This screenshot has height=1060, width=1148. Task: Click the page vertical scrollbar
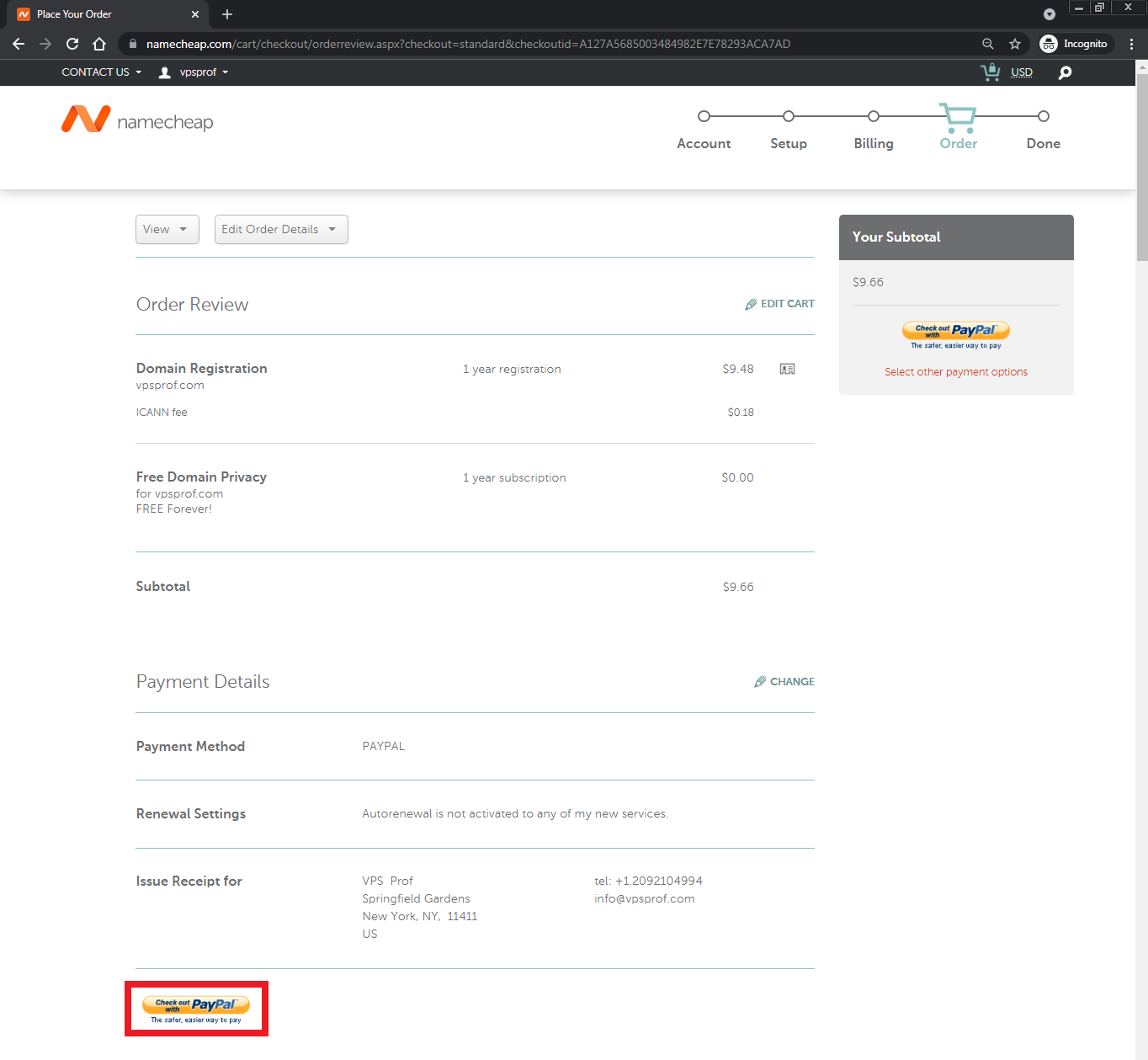click(1141, 168)
